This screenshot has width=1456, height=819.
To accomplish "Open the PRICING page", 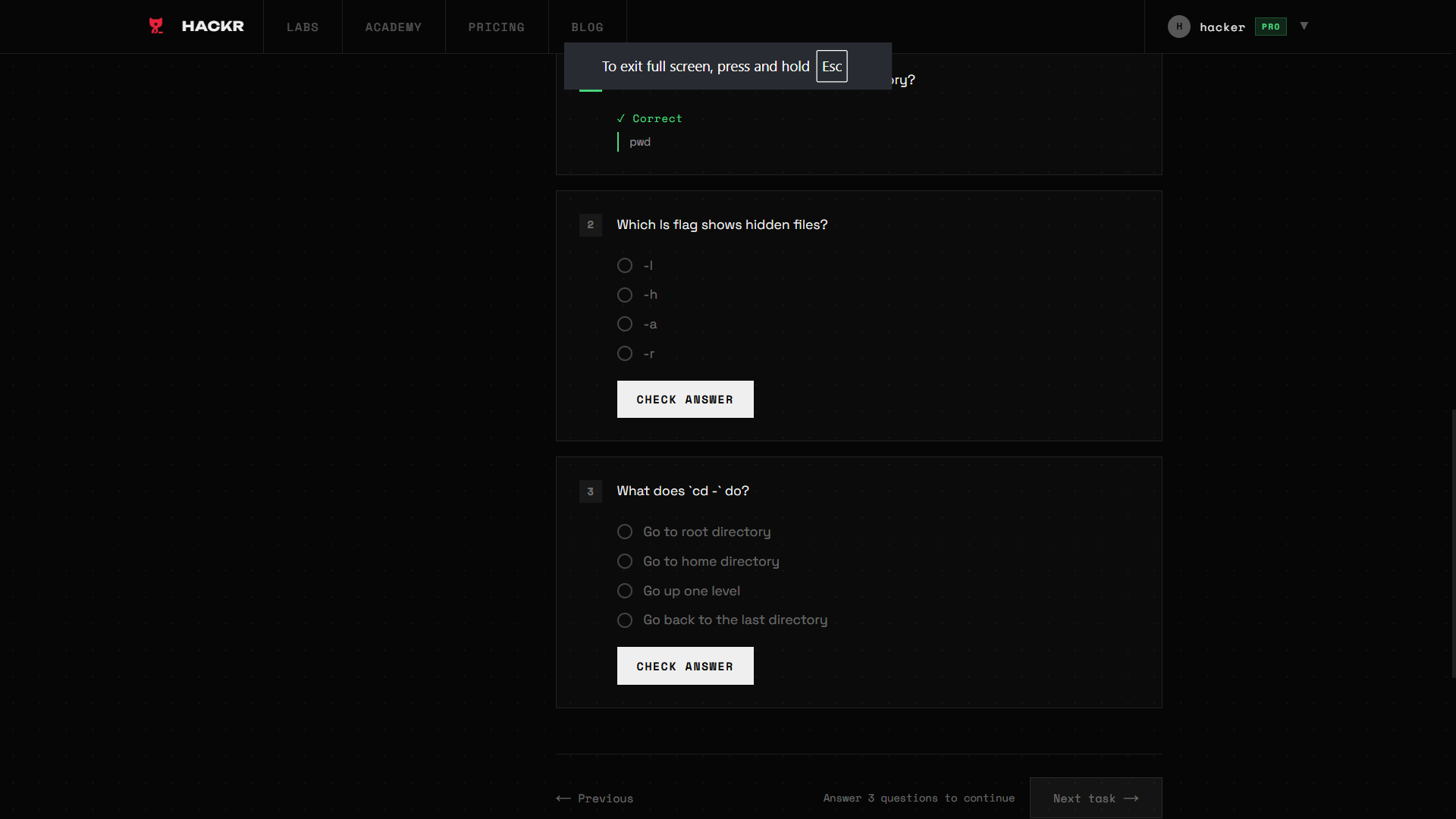I will (497, 27).
